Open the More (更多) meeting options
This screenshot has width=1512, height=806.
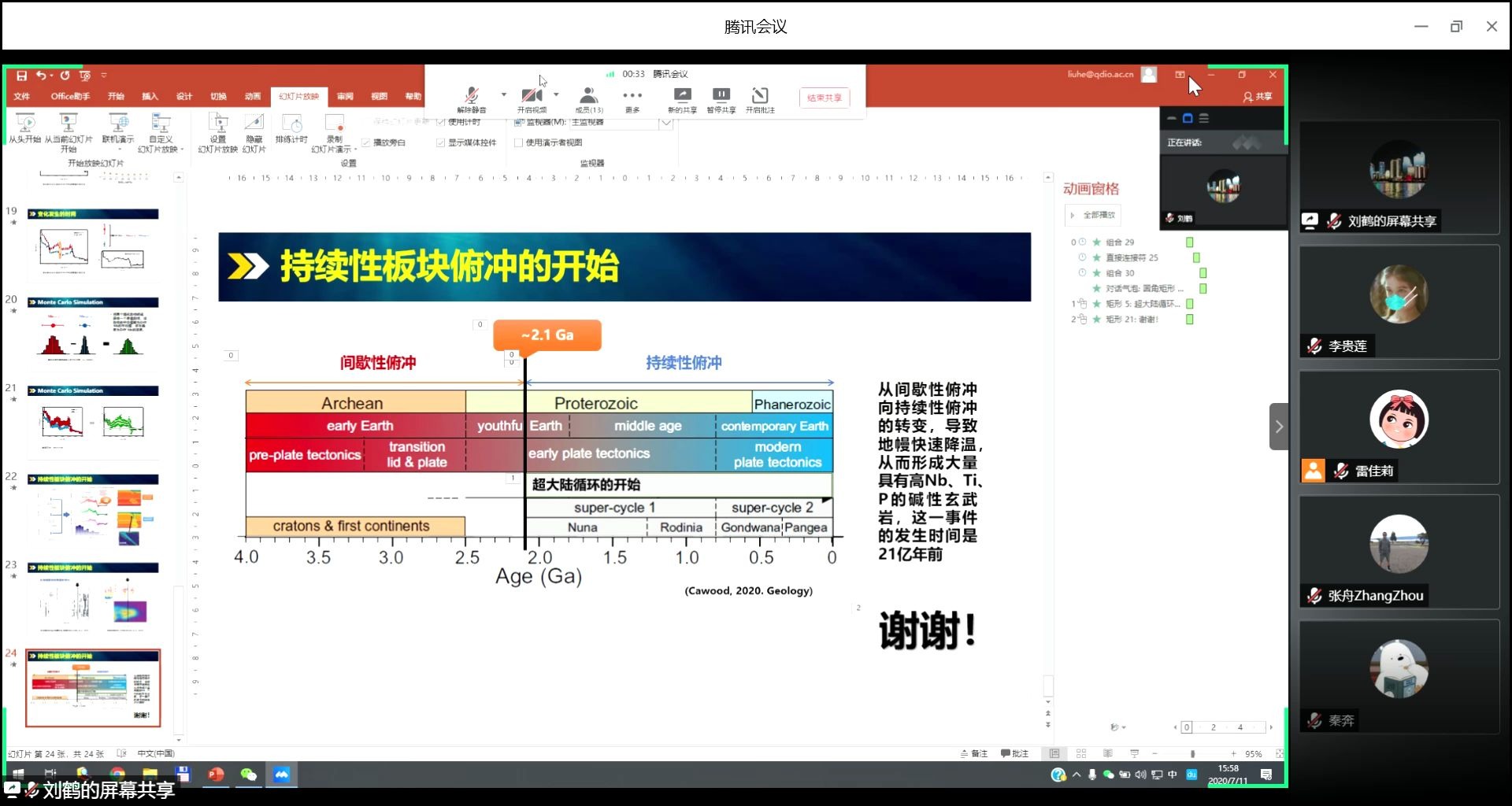coord(632,100)
